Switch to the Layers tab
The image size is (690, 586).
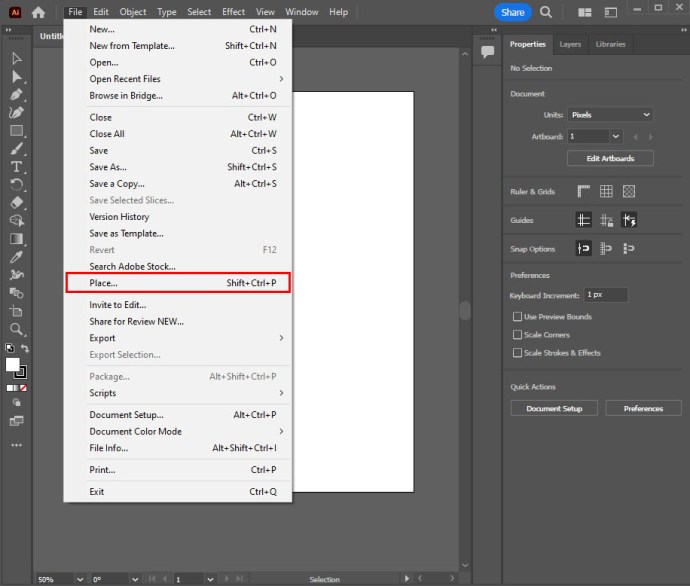(x=570, y=44)
